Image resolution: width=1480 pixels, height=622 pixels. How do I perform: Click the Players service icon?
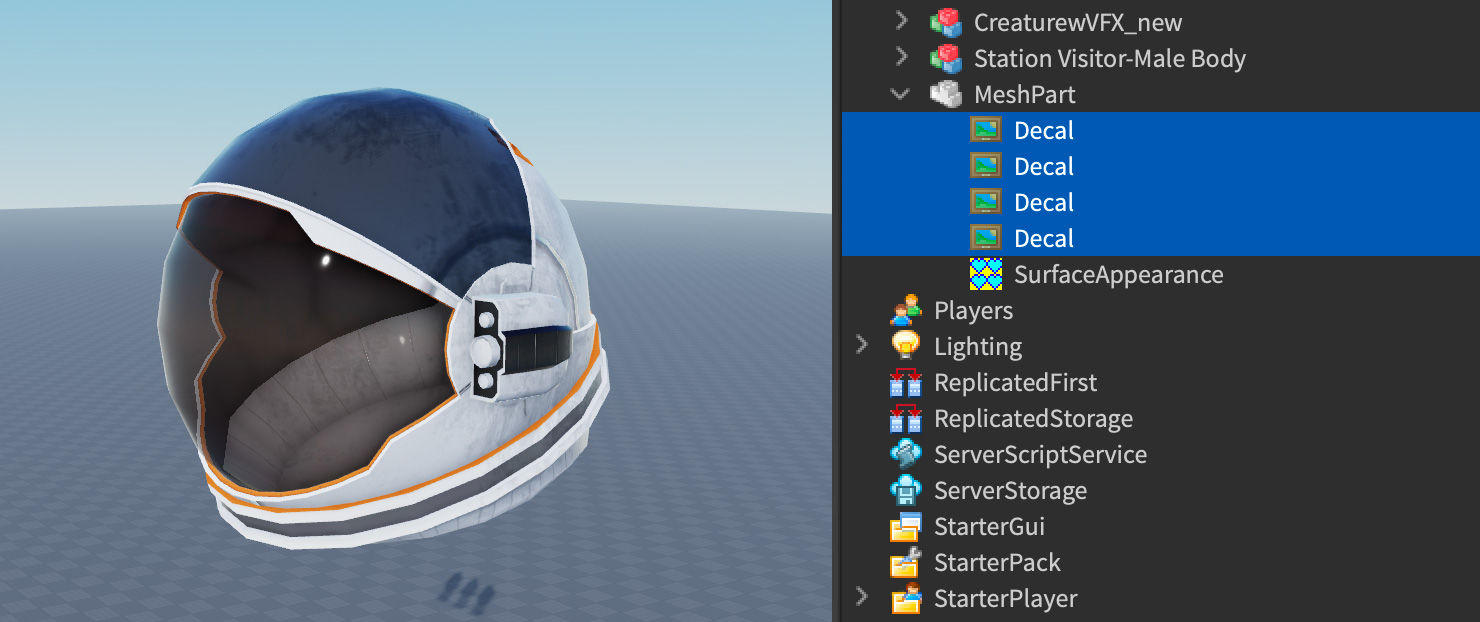click(x=905, y=310)
